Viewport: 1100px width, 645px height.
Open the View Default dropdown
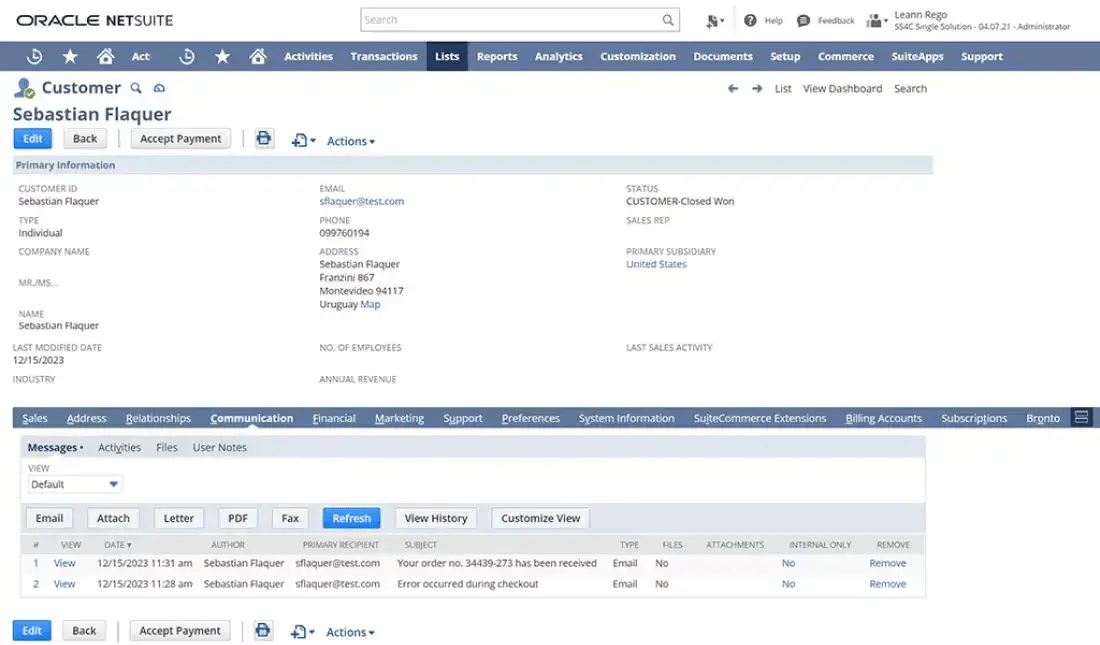[75, 483]
